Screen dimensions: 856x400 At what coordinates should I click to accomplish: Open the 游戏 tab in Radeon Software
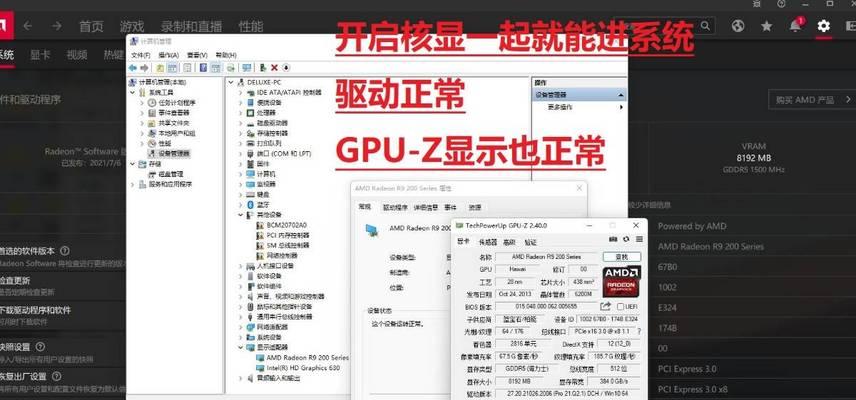tap(132, 26)
